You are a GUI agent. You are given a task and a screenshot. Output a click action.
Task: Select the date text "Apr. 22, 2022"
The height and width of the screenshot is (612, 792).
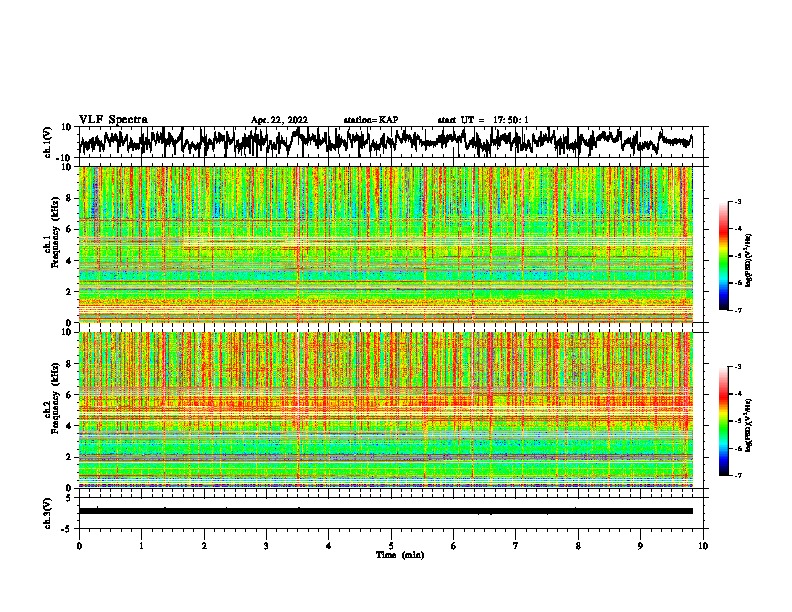[x=279, y=120]
